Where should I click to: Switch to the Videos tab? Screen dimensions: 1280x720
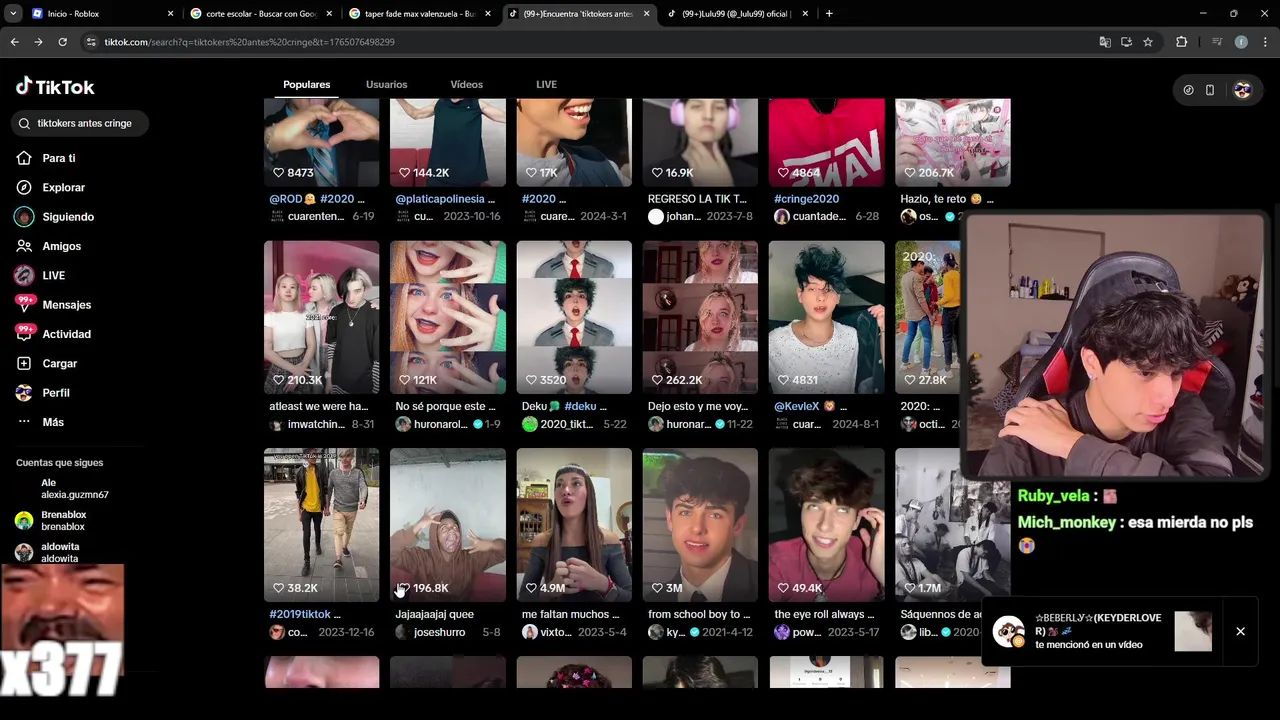click(x=466, y=85)
